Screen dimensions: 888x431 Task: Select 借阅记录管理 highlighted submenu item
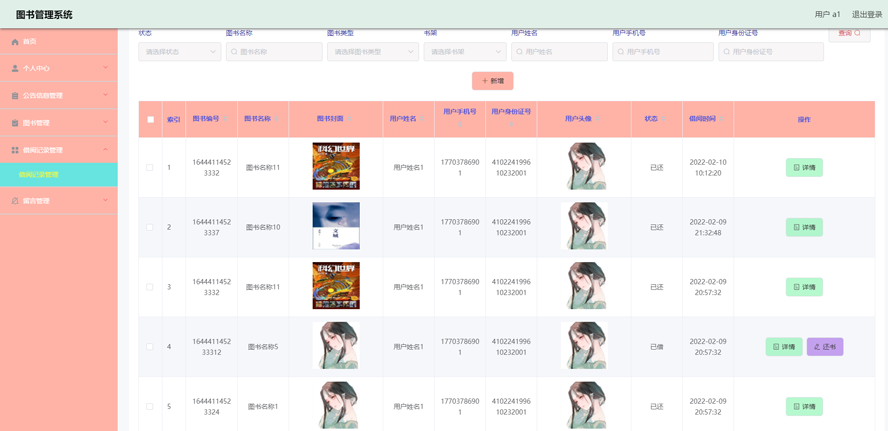(58, 175)
